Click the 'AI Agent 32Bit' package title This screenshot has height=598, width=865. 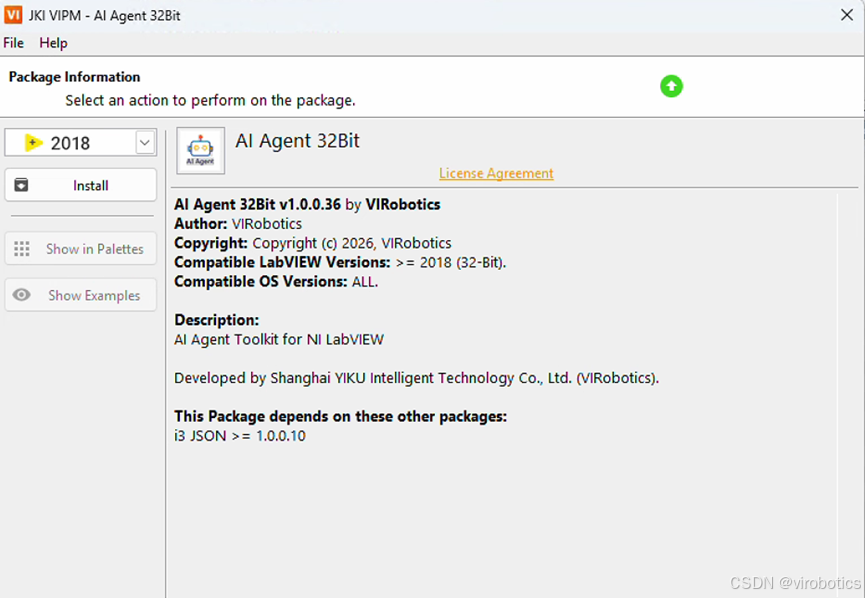[297, 141]
